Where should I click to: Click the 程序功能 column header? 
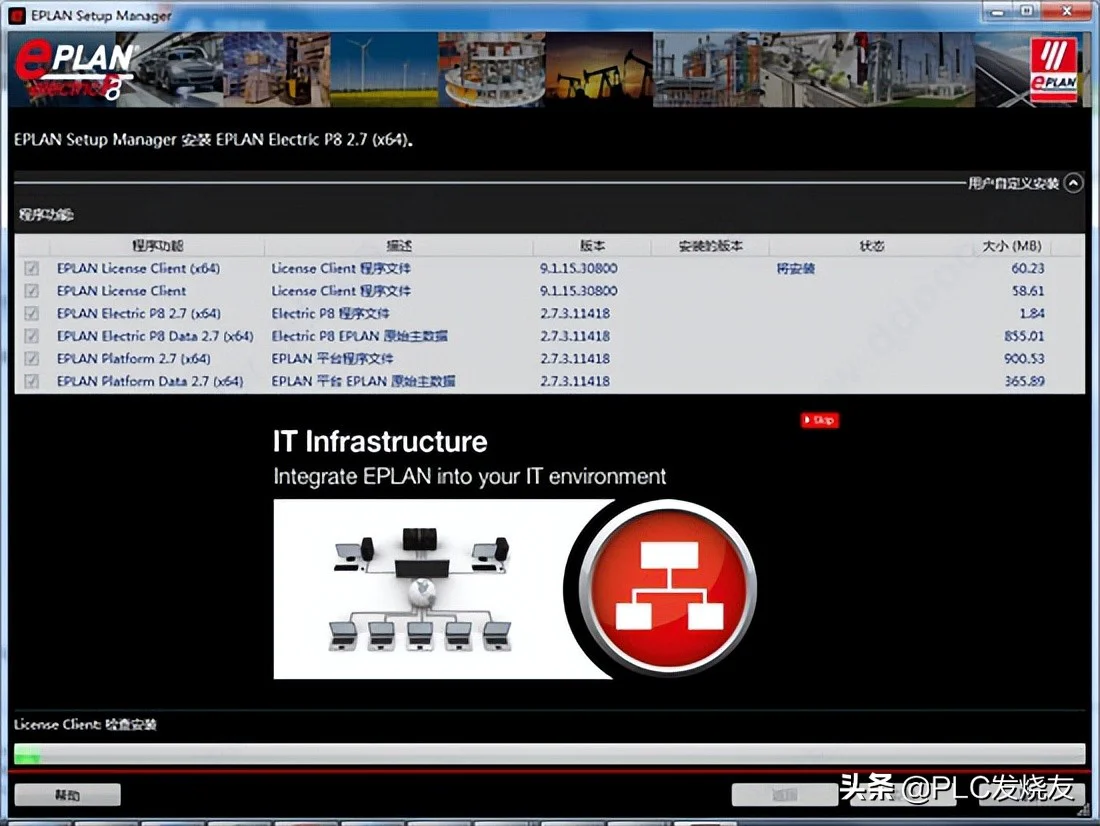click(x=157, y=246)
